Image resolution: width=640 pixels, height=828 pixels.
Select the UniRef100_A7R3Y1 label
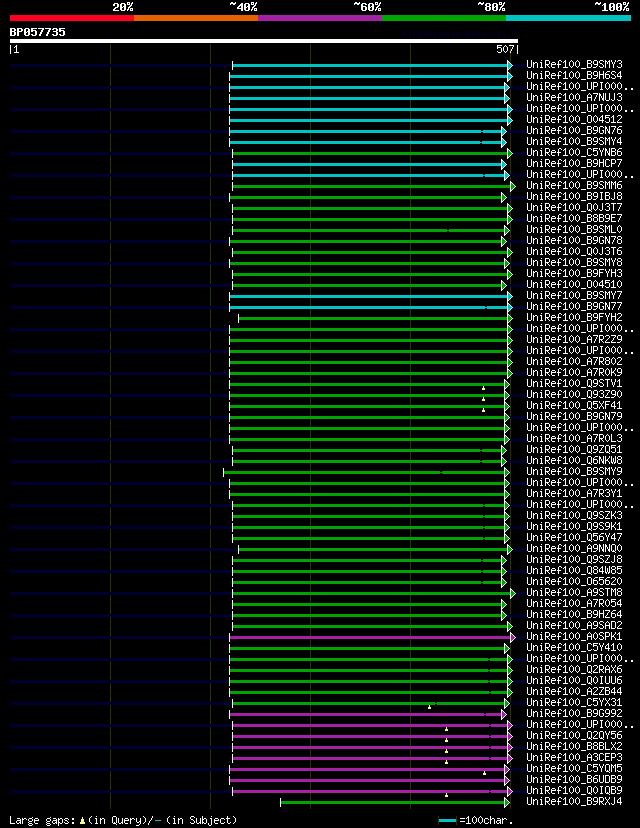point(574,493)
